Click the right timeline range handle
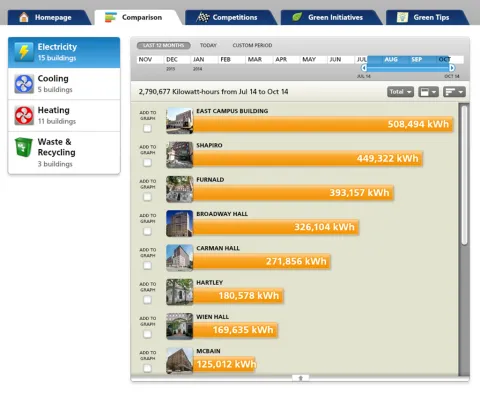 pos(452,68)
